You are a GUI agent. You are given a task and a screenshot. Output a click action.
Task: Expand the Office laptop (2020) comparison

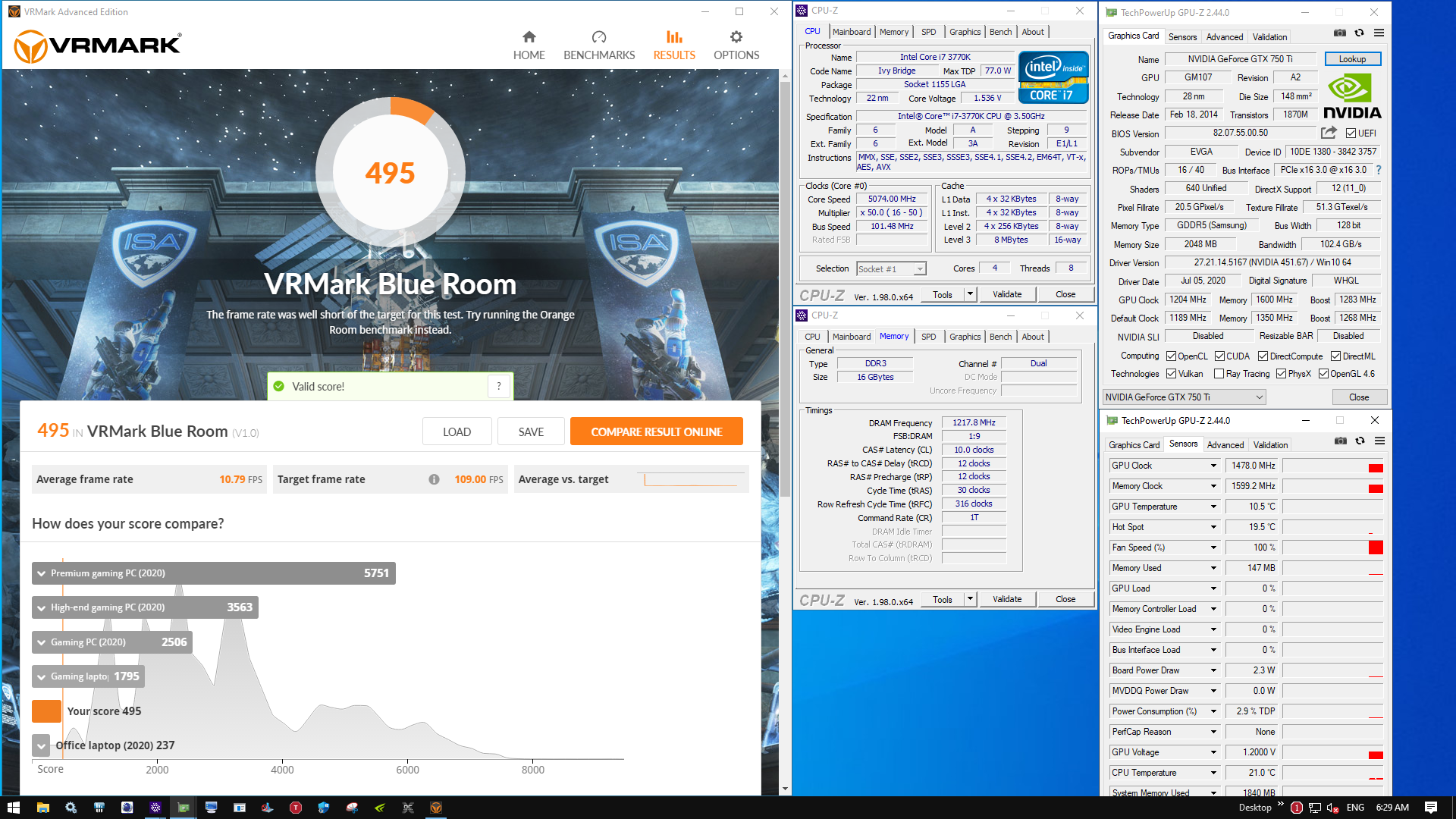pos(42,745)
